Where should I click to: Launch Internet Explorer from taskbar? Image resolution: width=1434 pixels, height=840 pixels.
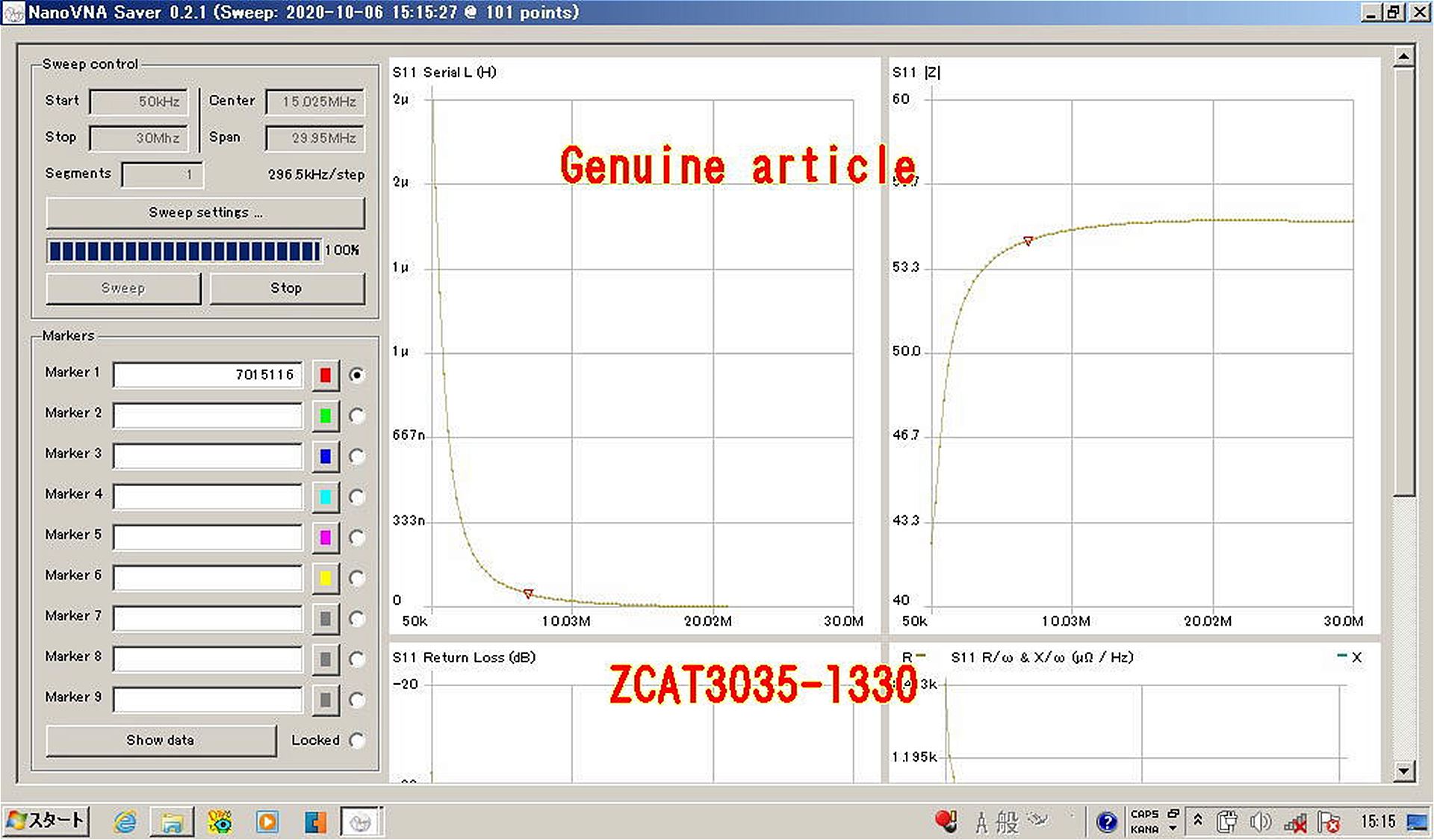[x=125, y=822]
